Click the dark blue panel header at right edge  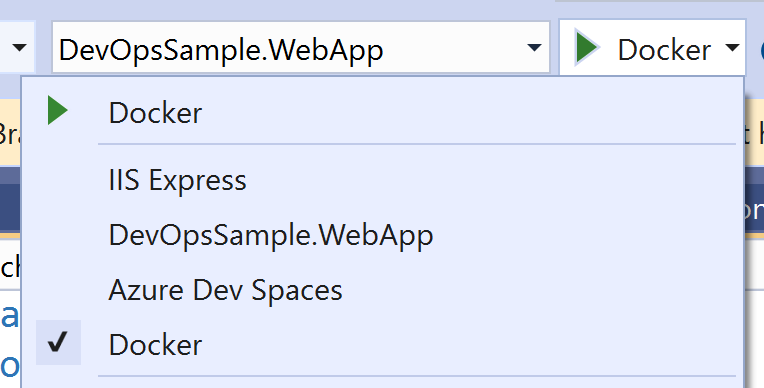pos(754,210)
